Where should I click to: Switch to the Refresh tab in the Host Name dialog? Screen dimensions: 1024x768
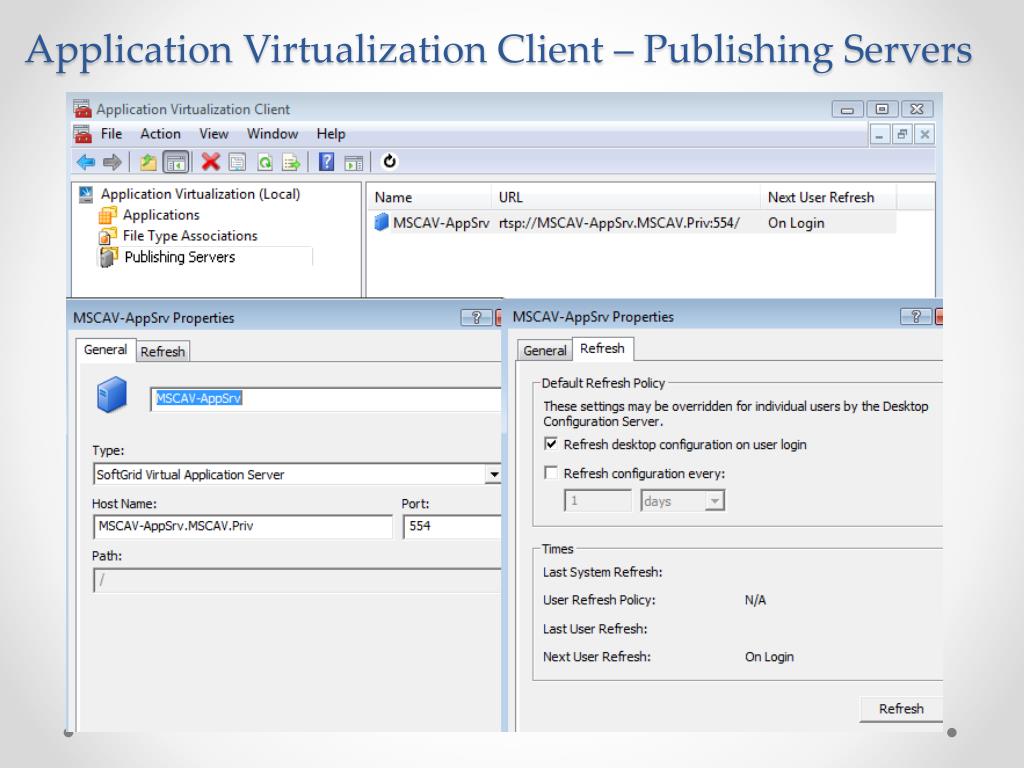pos(163,351)
